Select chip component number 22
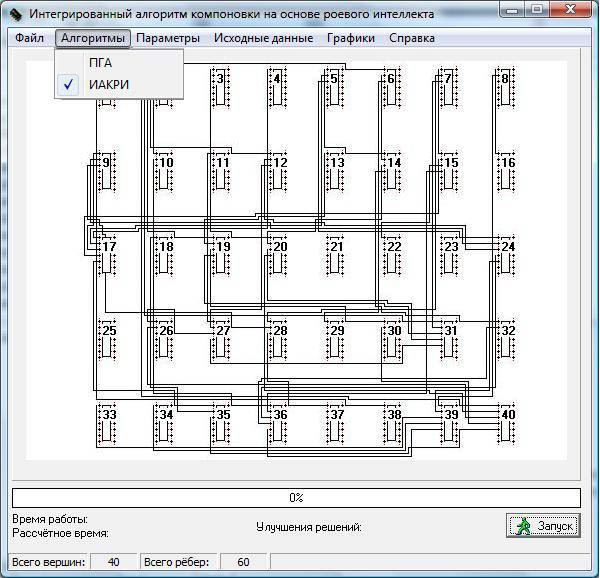Screen dimensions: 600x578 coord(392,256)
